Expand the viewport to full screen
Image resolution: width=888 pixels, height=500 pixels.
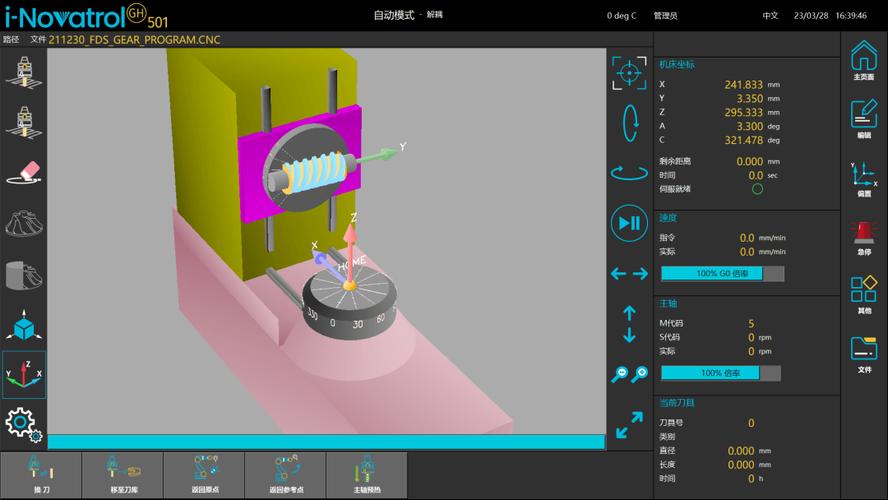629,425
